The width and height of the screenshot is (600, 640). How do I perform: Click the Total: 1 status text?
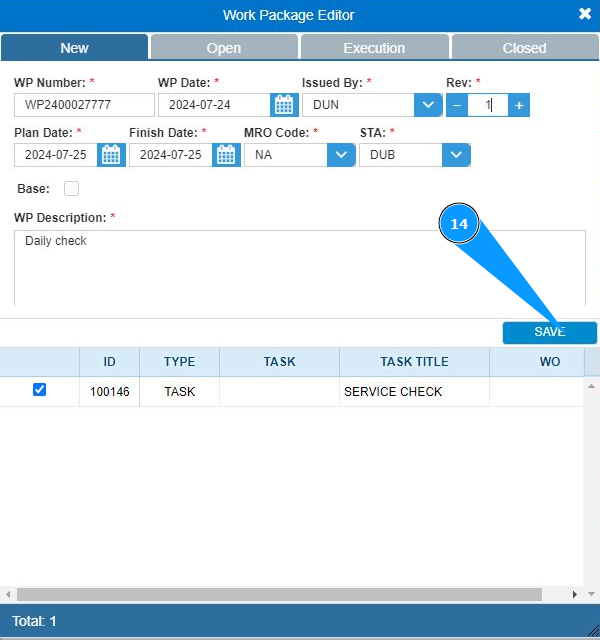point(34,621)
